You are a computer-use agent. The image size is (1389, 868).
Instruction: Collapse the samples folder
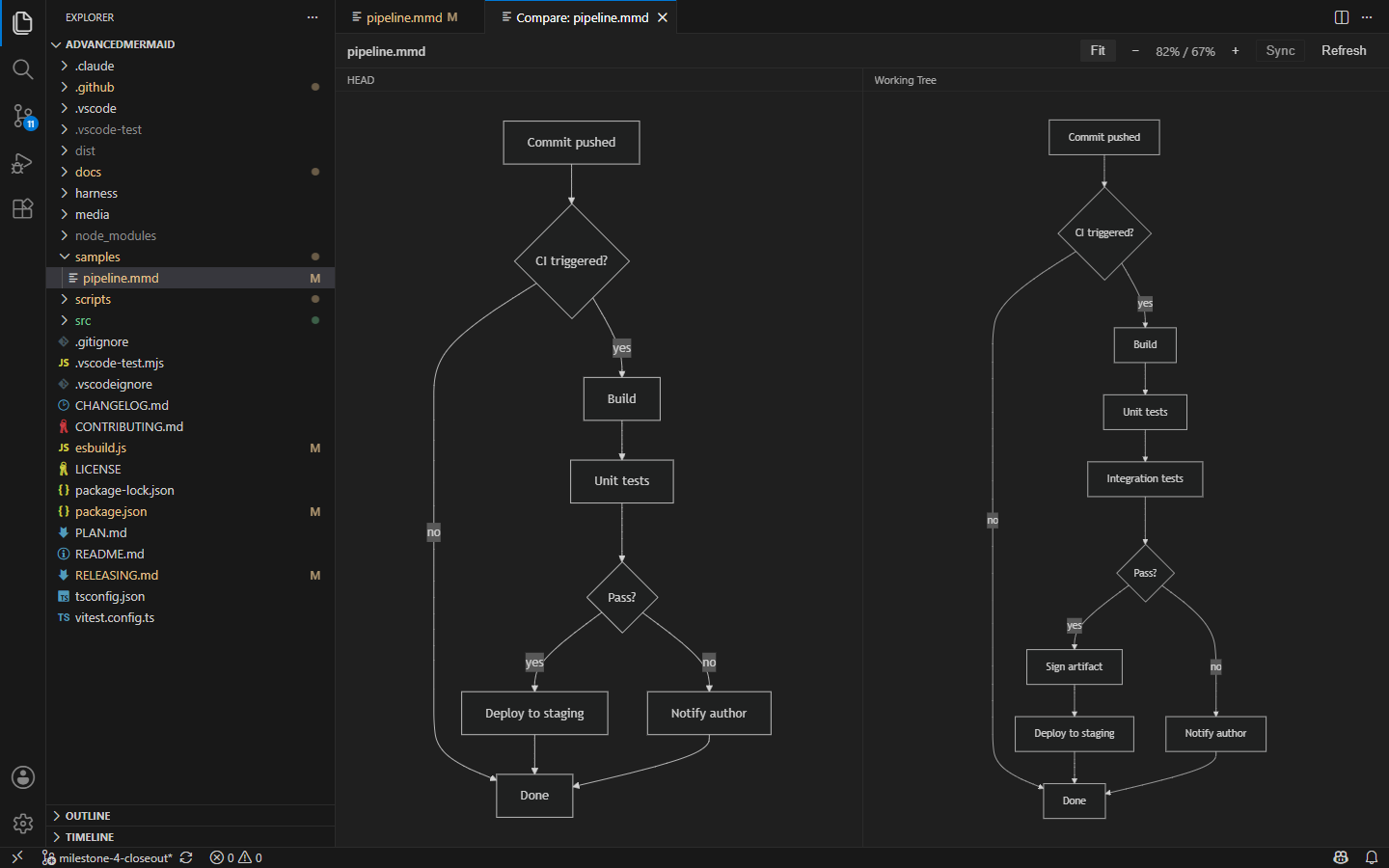(190, 257)
